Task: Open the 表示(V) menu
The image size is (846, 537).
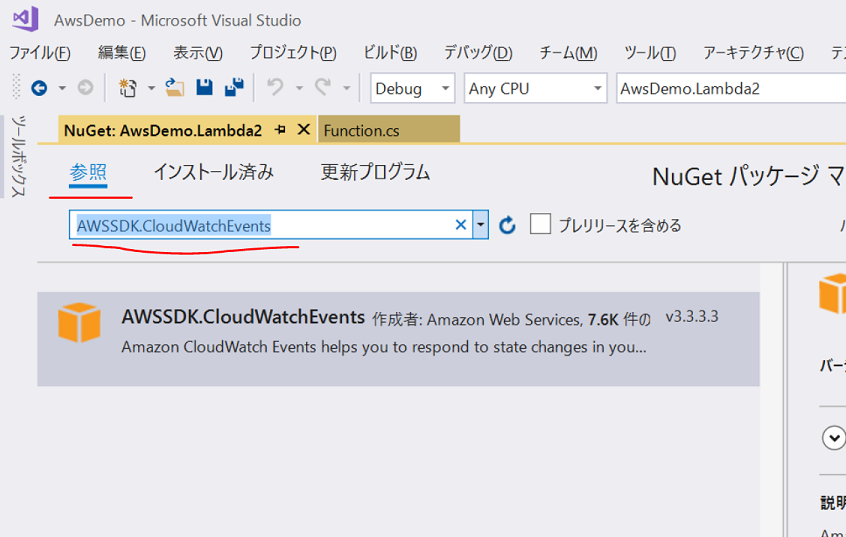Action: pyautogui.click(x=197, y=53)
